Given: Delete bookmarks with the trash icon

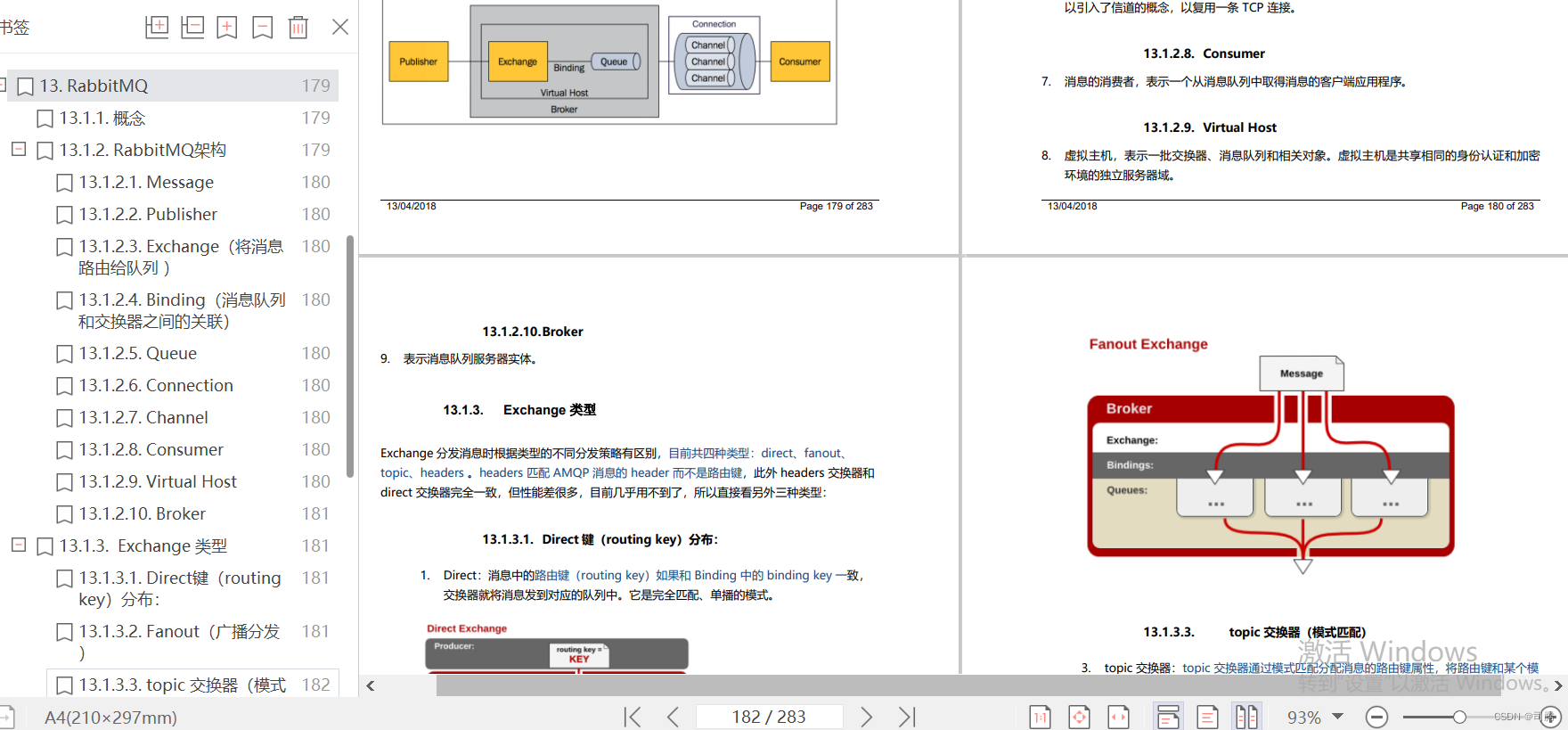Looking at the screenshot, I should point(298,28).
